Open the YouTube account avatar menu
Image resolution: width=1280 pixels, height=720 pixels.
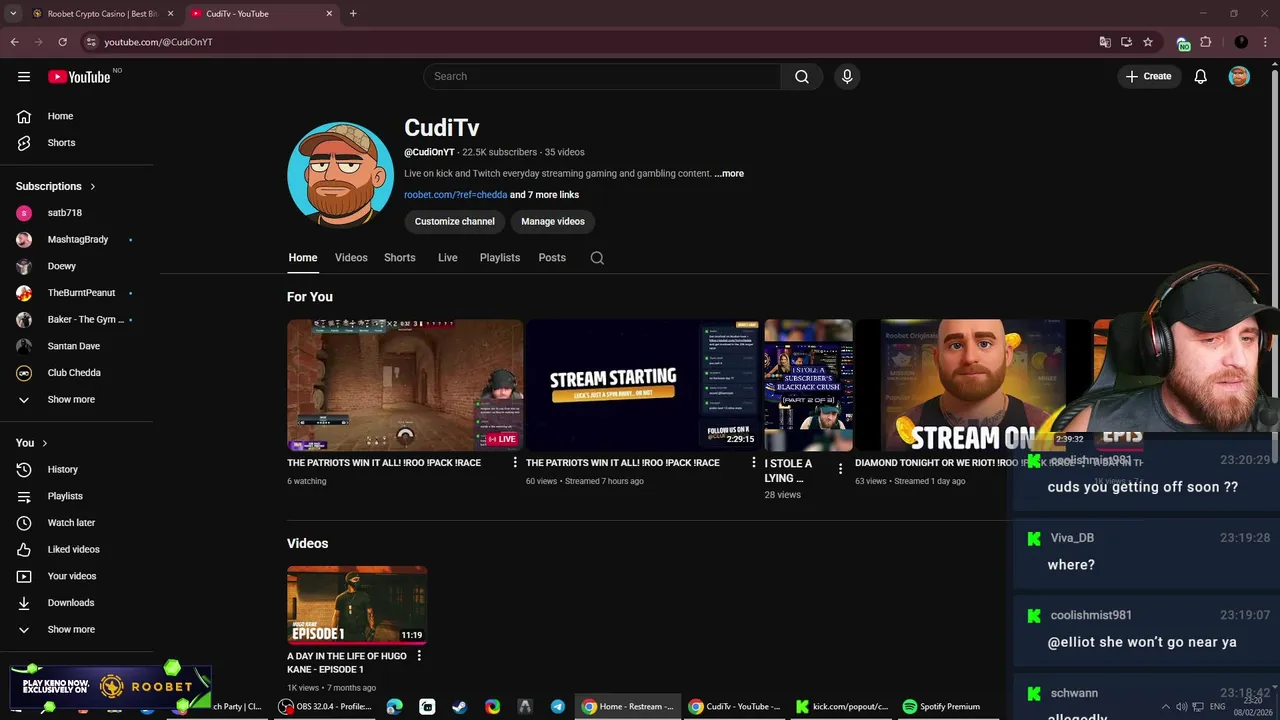(1239, 77)
